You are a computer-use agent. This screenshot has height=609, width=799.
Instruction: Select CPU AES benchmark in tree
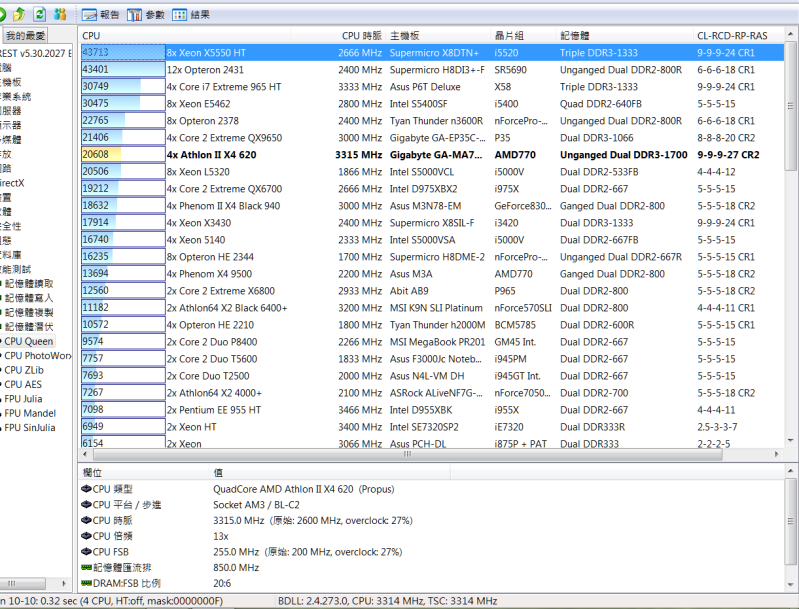click(24, 384)
